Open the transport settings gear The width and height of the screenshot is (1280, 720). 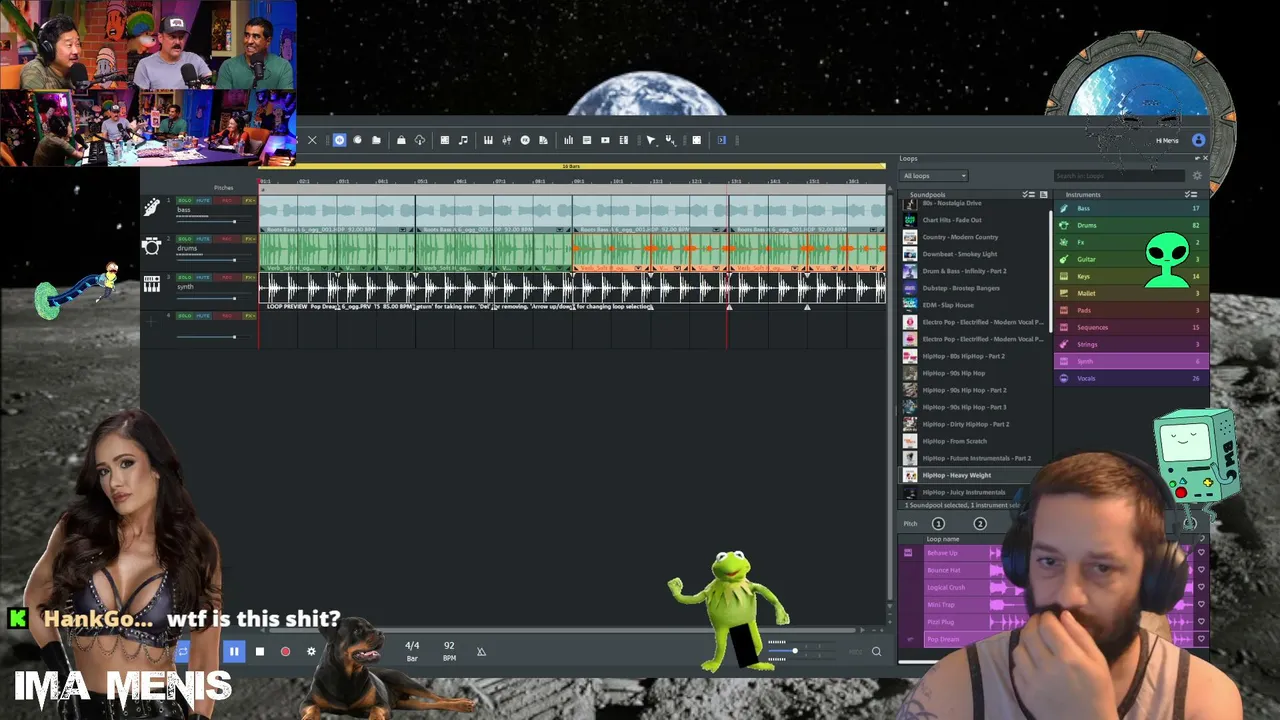pos(311,652)
